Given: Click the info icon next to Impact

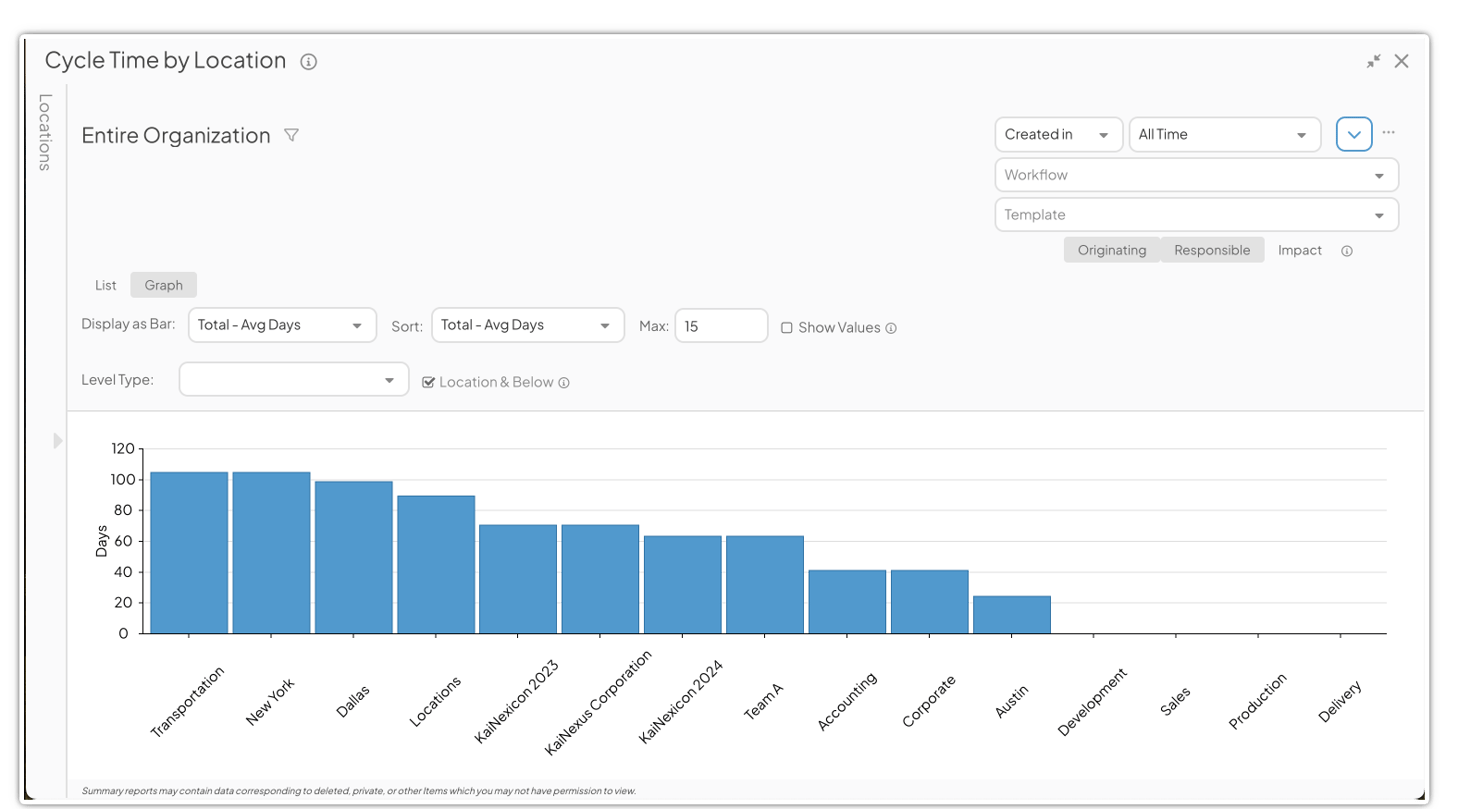Looking at the screenshot, I should 1345,250.
